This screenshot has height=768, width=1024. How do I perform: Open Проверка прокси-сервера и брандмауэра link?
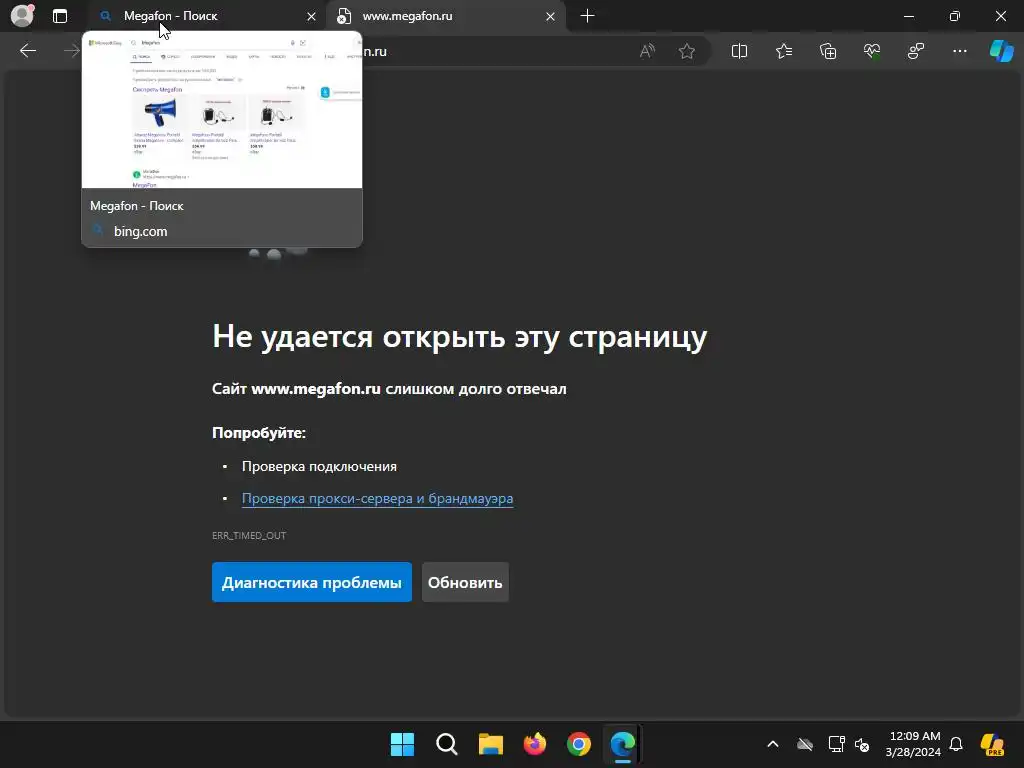(x=377, y=498)
